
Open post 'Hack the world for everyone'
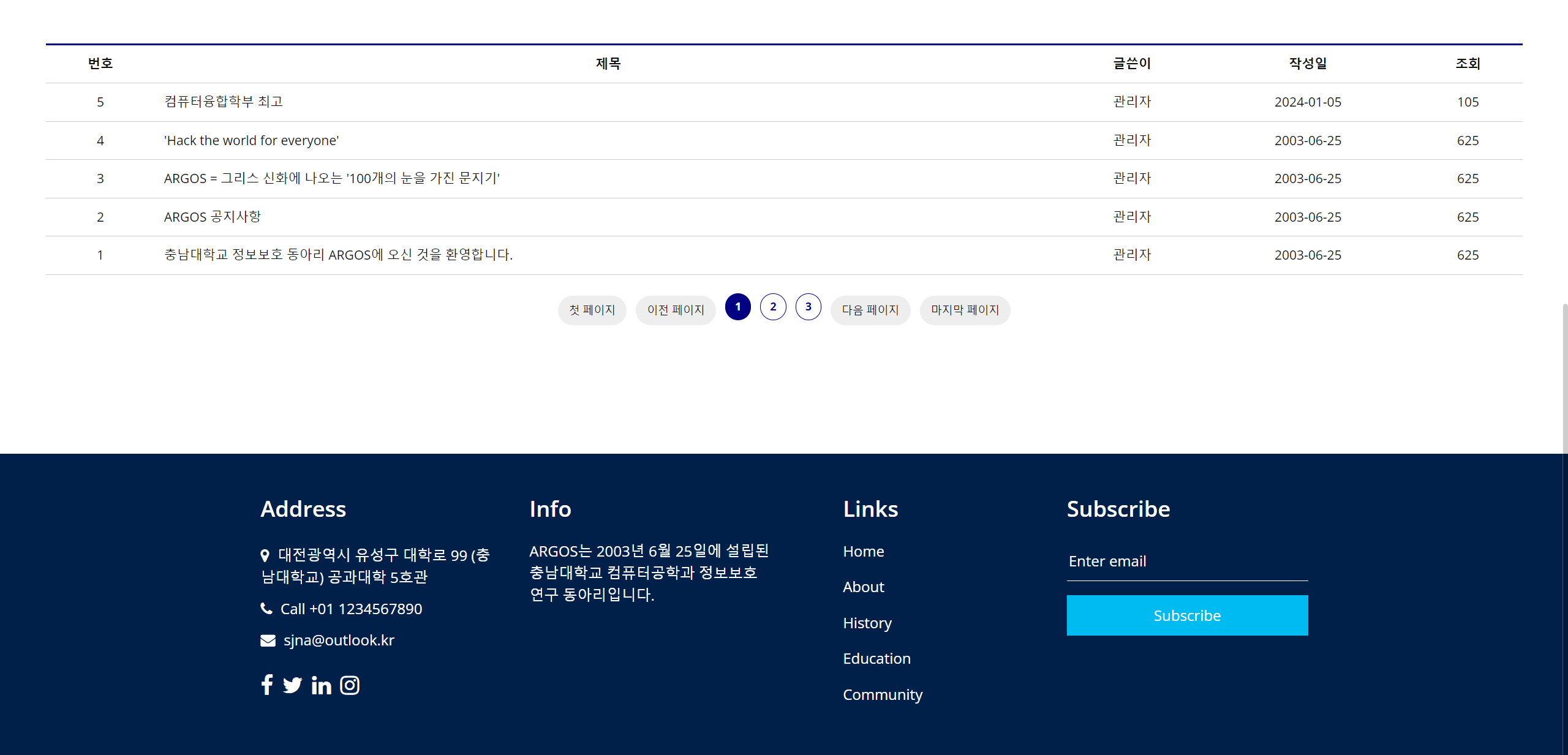pyautogui.click(x=251, y=141)
